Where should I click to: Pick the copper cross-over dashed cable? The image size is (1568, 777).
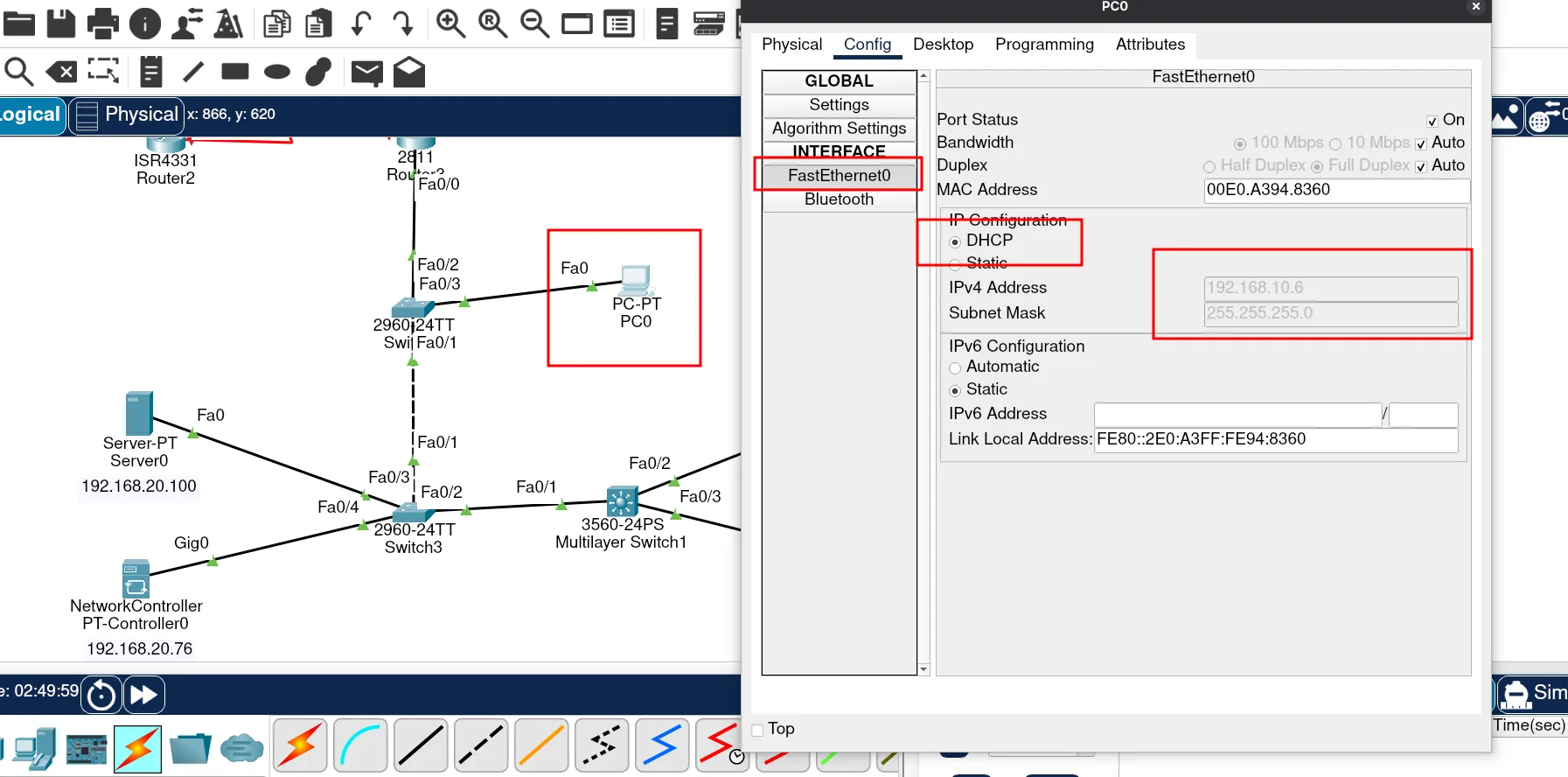(481, 745)
